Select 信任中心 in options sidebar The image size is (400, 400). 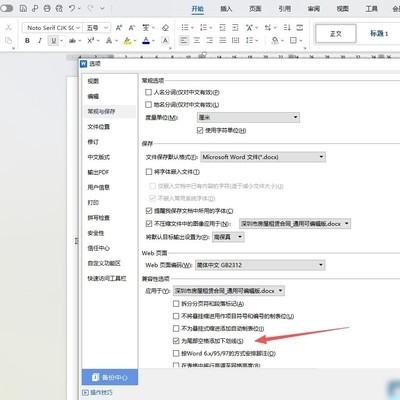coord(98,248)
